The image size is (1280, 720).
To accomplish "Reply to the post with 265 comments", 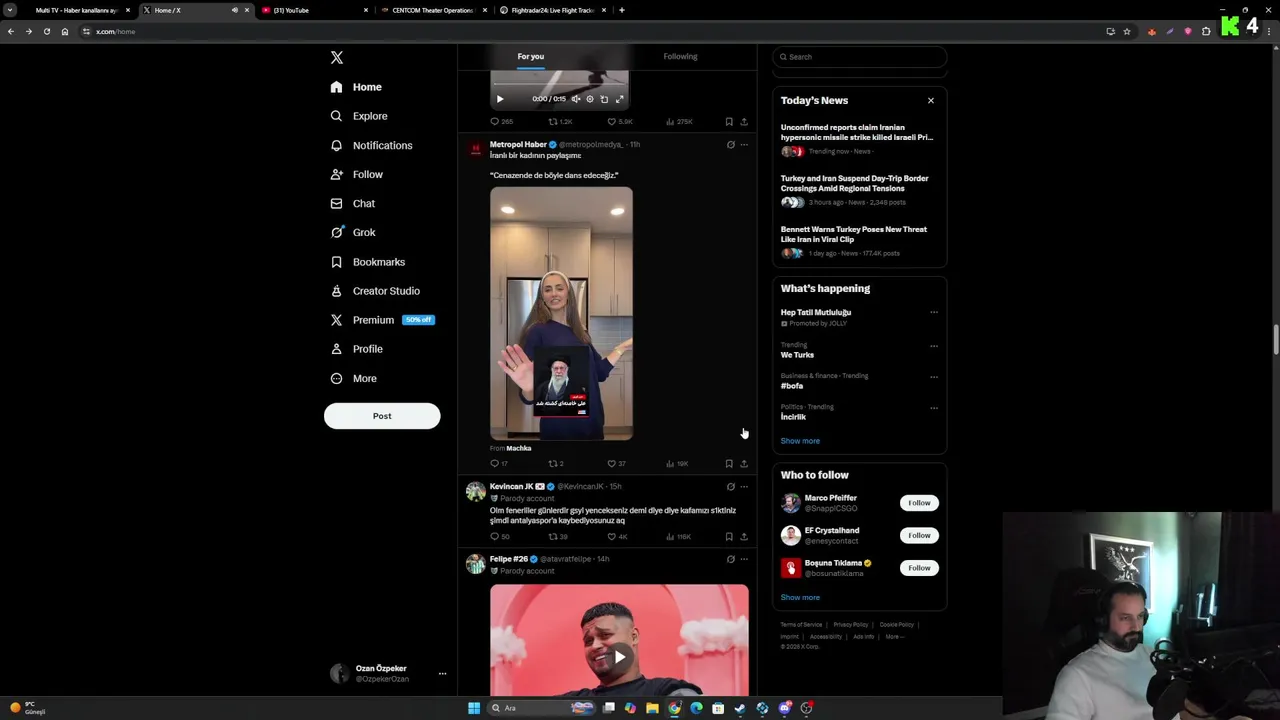I will coord(501,122).
